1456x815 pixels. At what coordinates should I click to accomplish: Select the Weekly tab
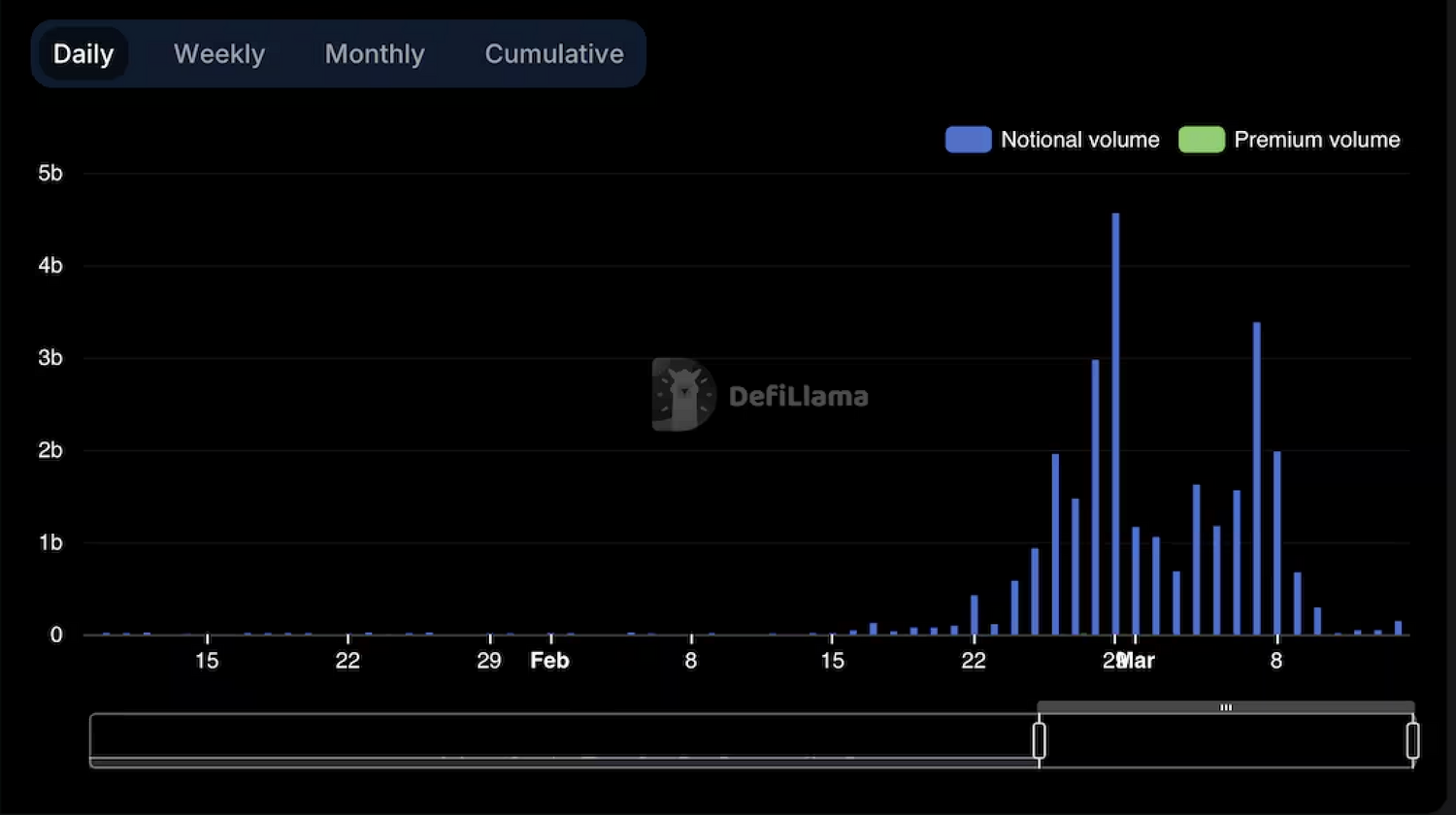click(219, 54)
